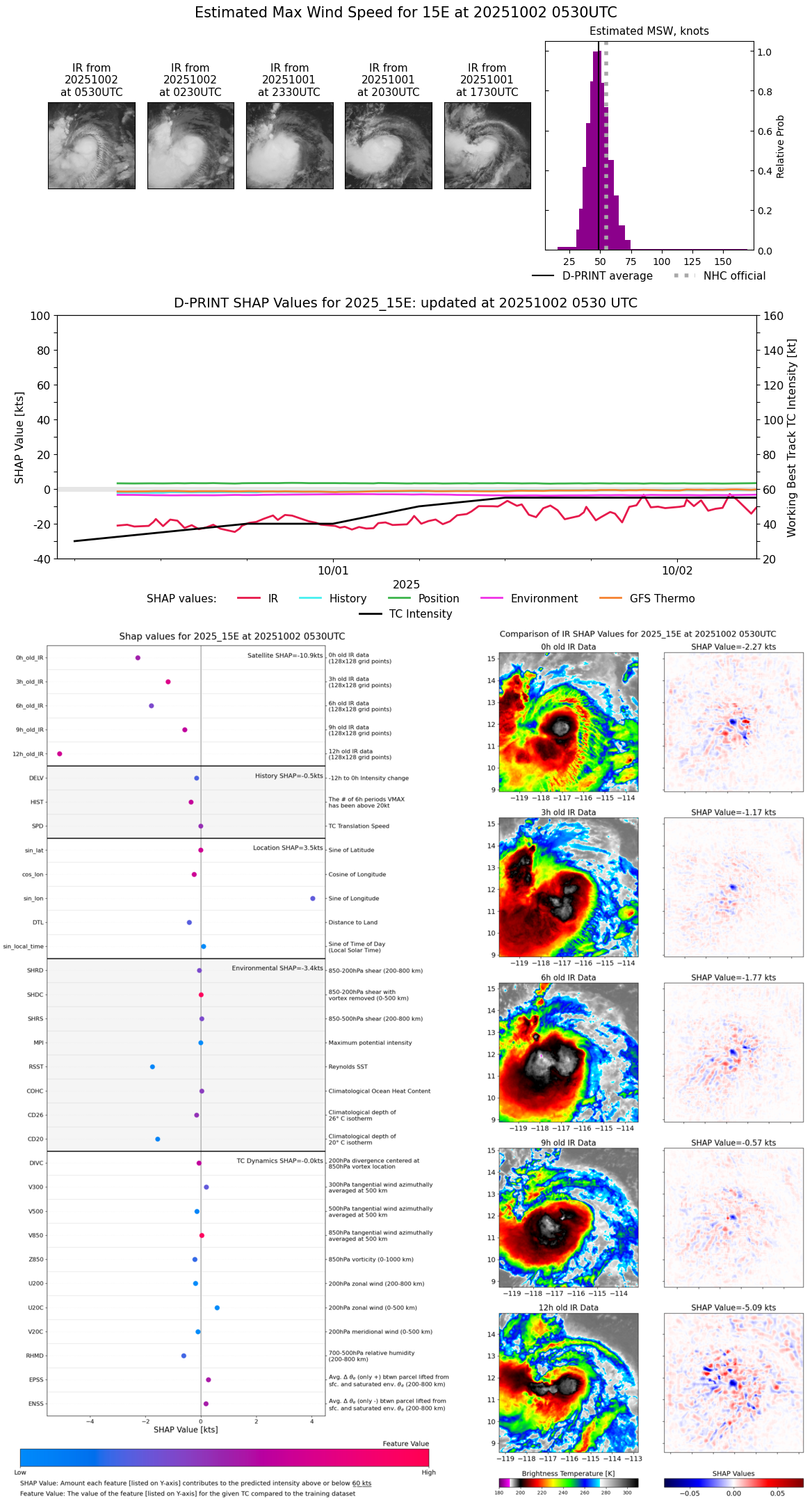Open the SHAP Value=-1.17 kts map

point(733,887)
